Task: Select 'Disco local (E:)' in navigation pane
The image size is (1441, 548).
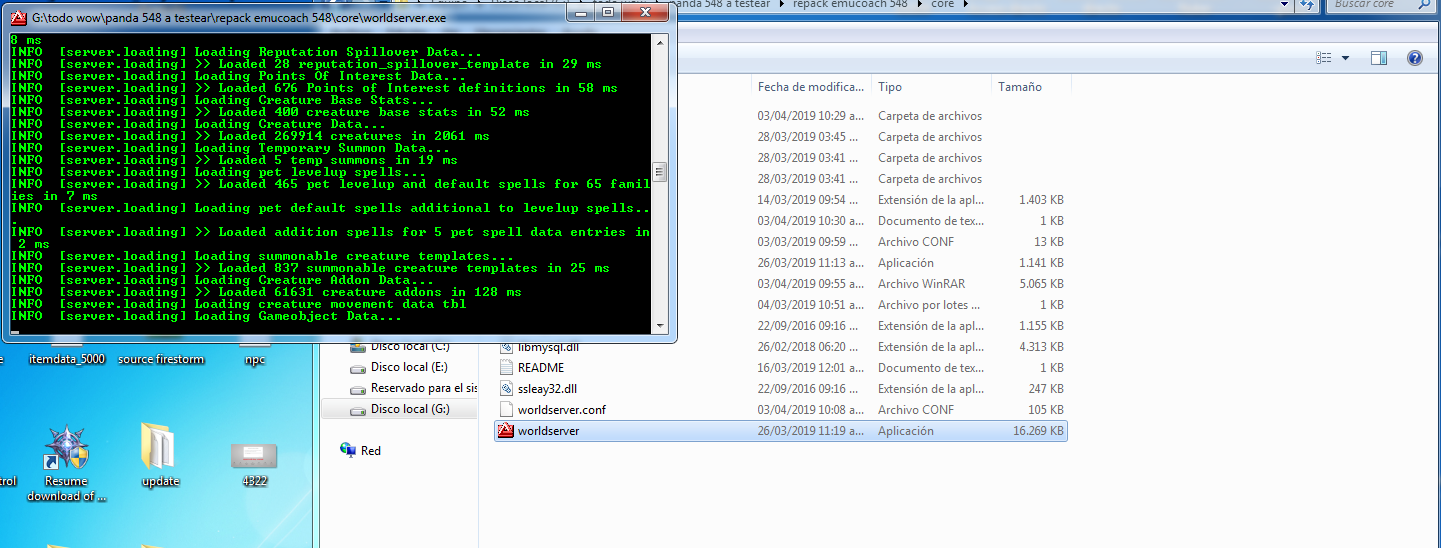Action: click(409, 367)
